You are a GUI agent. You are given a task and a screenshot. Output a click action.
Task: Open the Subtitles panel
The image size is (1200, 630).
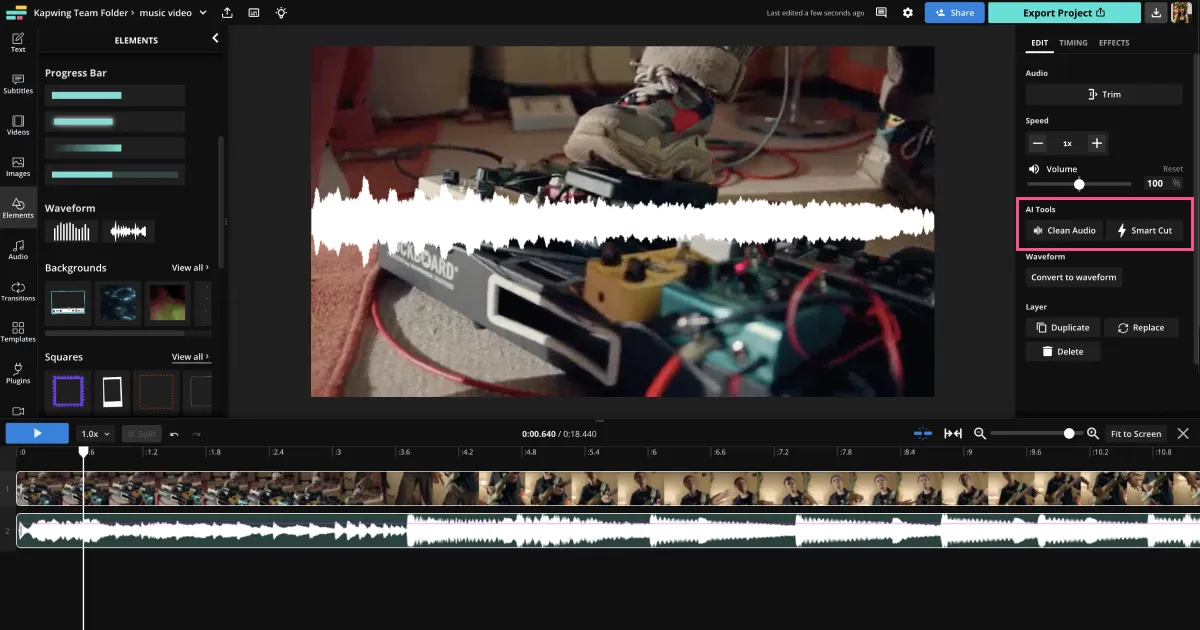click(x=17, y=84)
